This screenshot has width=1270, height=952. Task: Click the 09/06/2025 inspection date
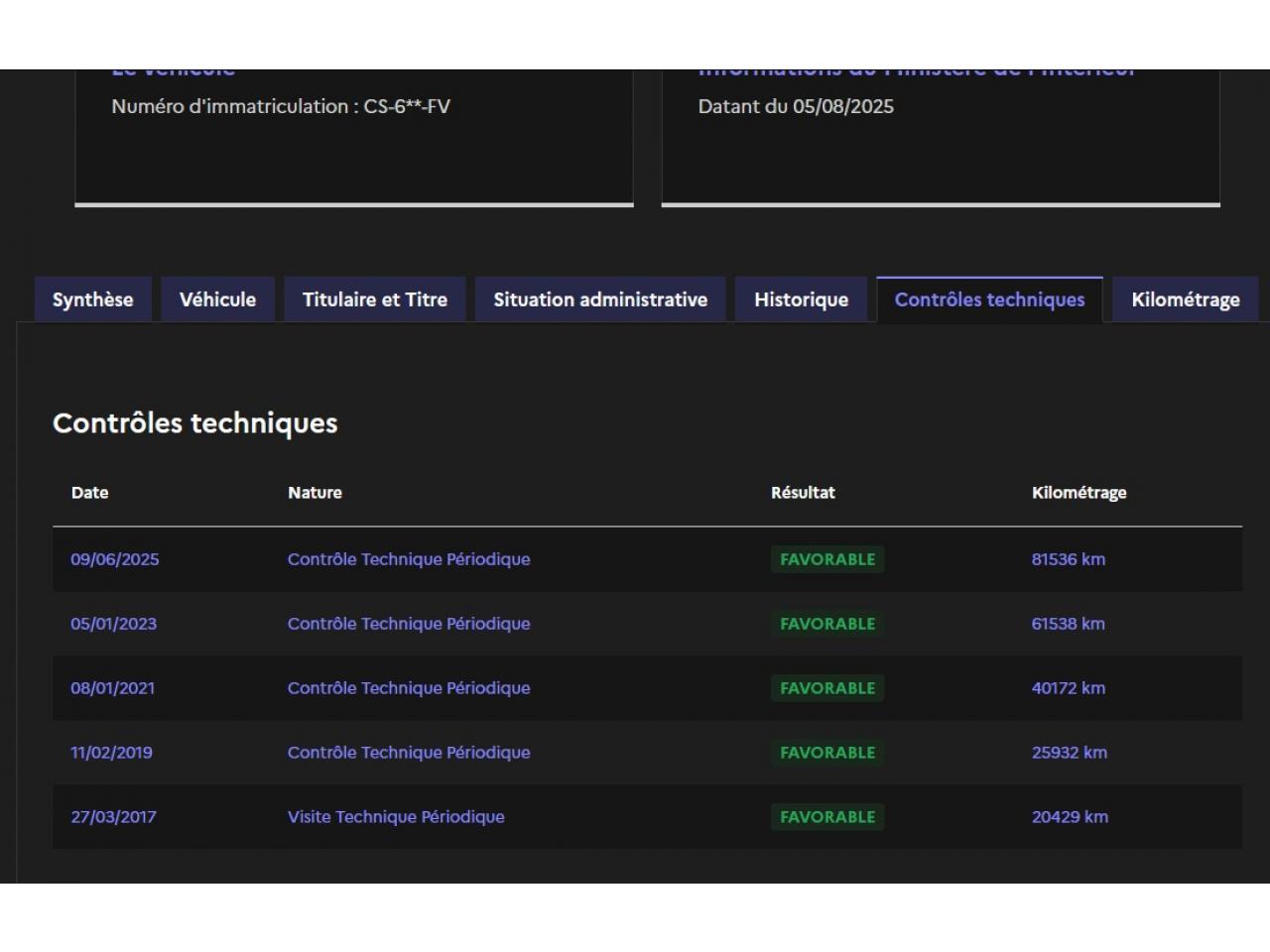(114, 559)
